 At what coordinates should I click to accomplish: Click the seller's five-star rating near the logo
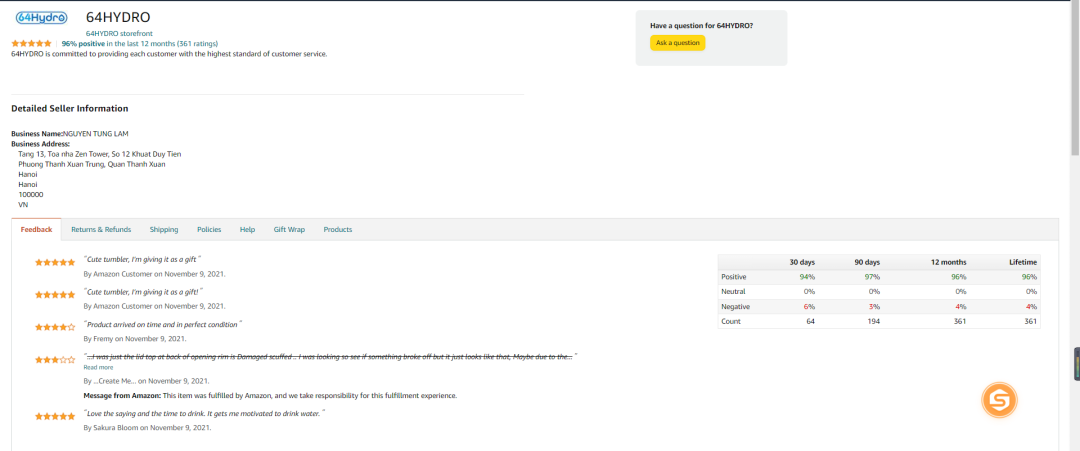(x=32, y=43)
